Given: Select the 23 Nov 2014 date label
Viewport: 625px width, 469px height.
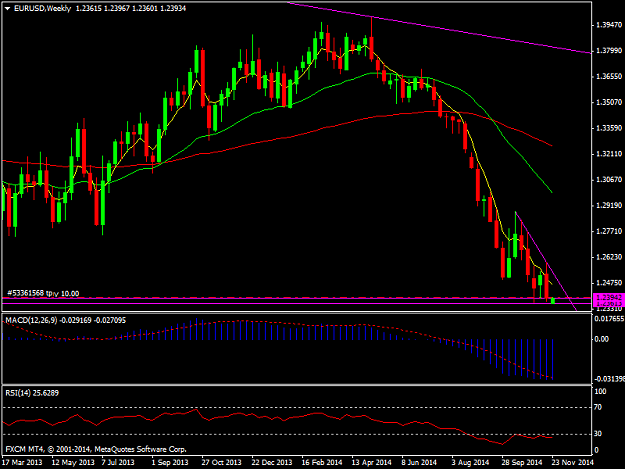Looking at the screenshot, I should [x=572, y=462].
